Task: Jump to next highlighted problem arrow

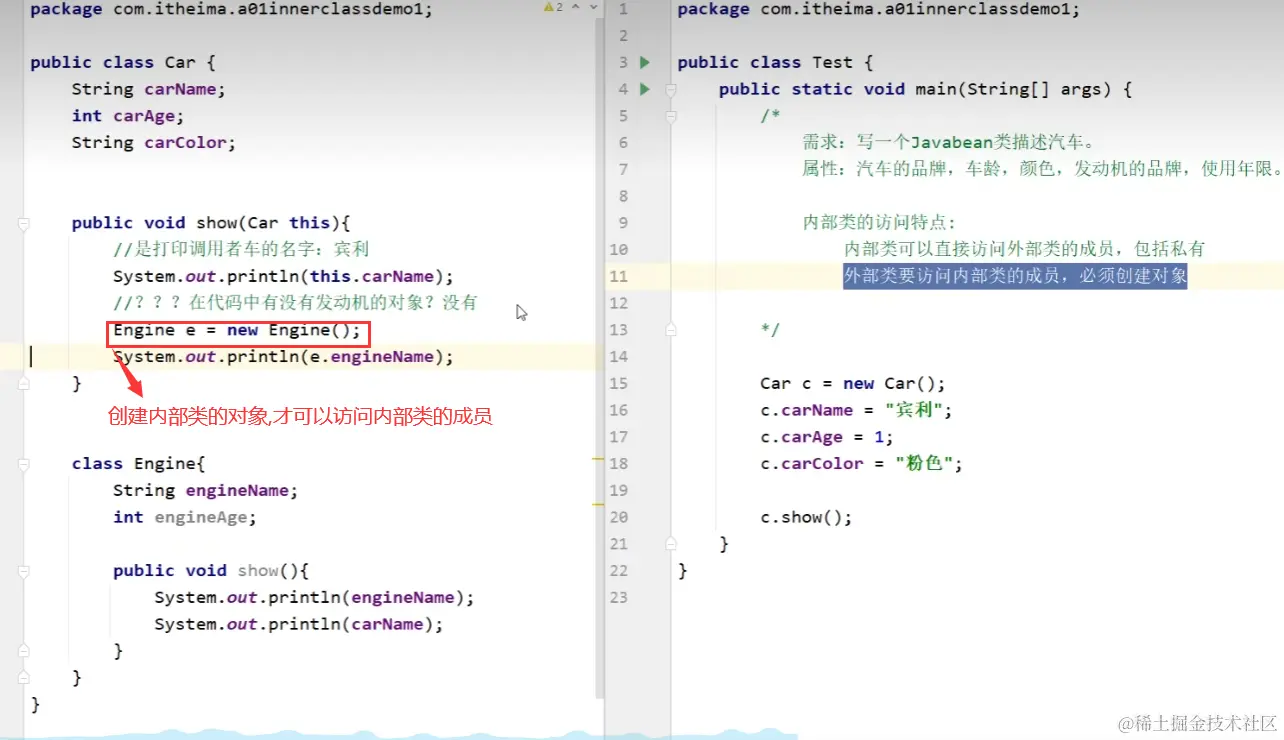Action: tap(594, 7)
